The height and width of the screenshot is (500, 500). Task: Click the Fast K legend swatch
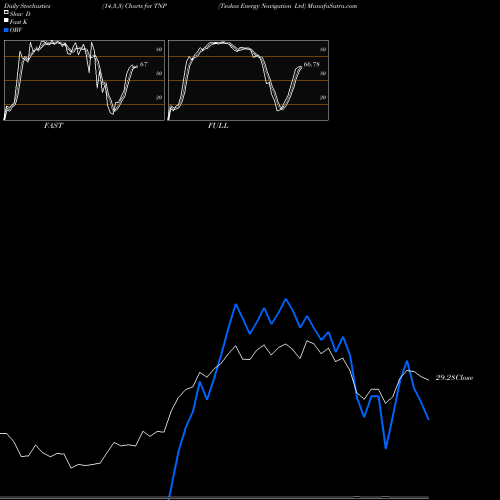tap(6, 21)
